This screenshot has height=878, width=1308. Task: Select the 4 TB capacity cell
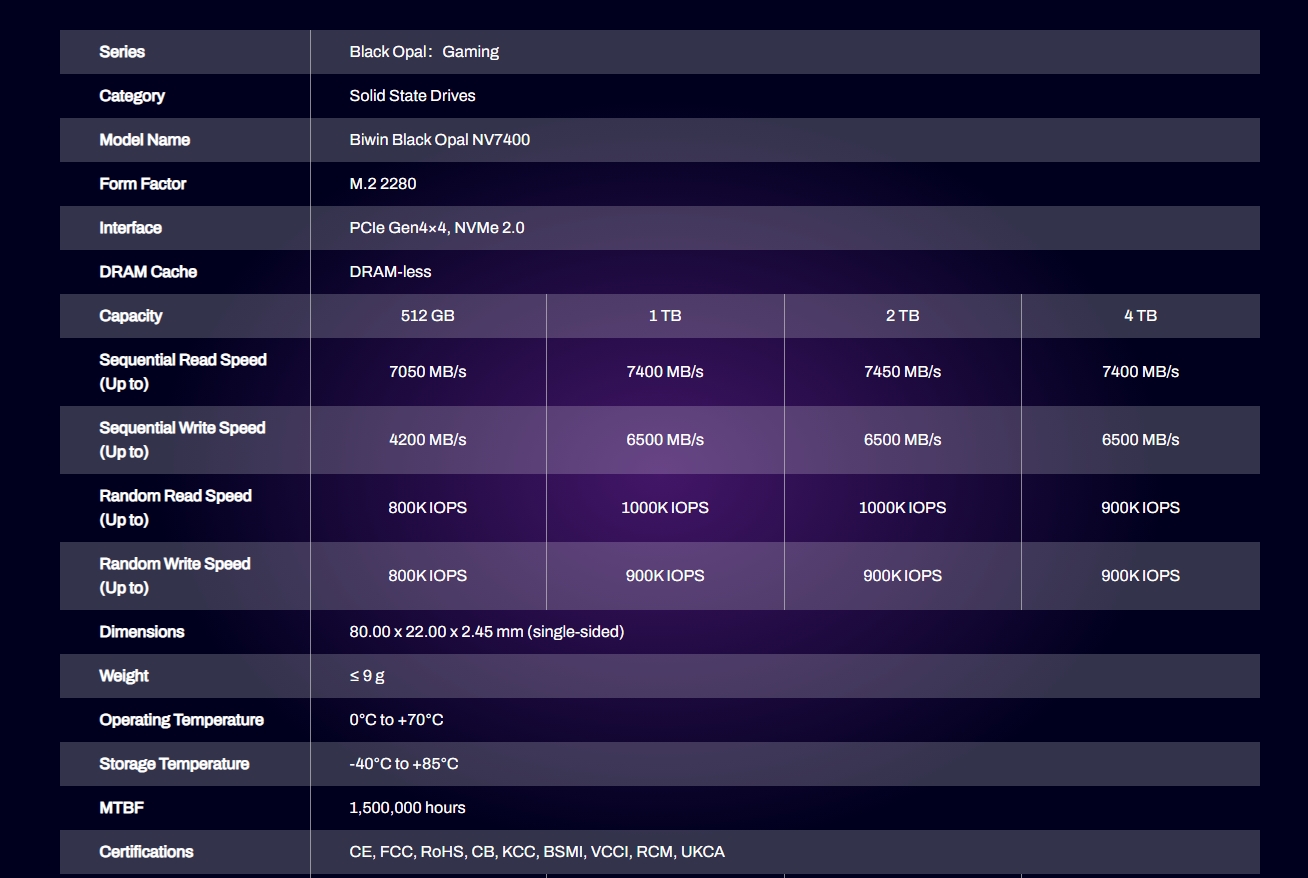(1141, 316)
